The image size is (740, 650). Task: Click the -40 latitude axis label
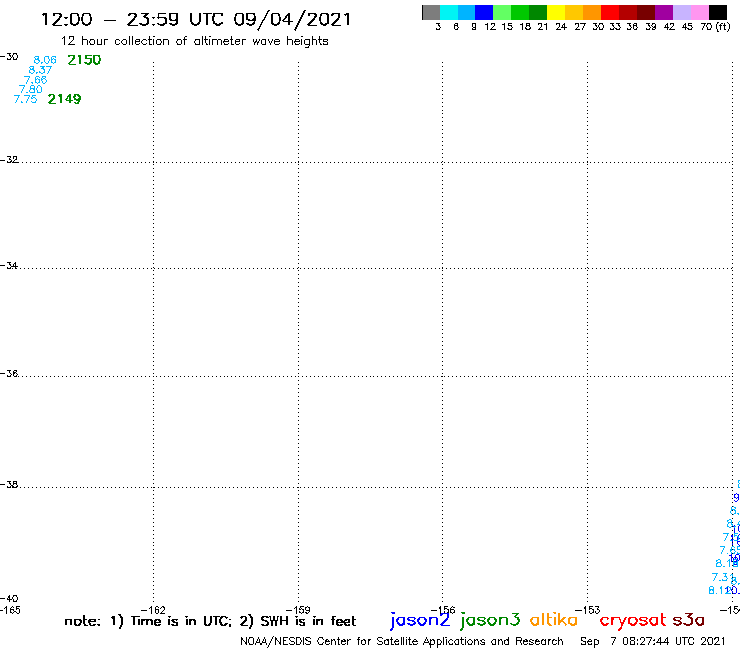pos(9,599)
